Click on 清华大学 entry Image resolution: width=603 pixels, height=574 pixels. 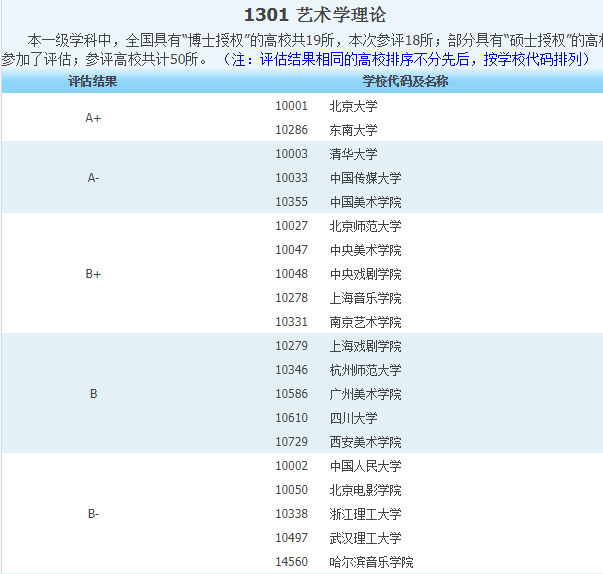[x=353, y=154]
